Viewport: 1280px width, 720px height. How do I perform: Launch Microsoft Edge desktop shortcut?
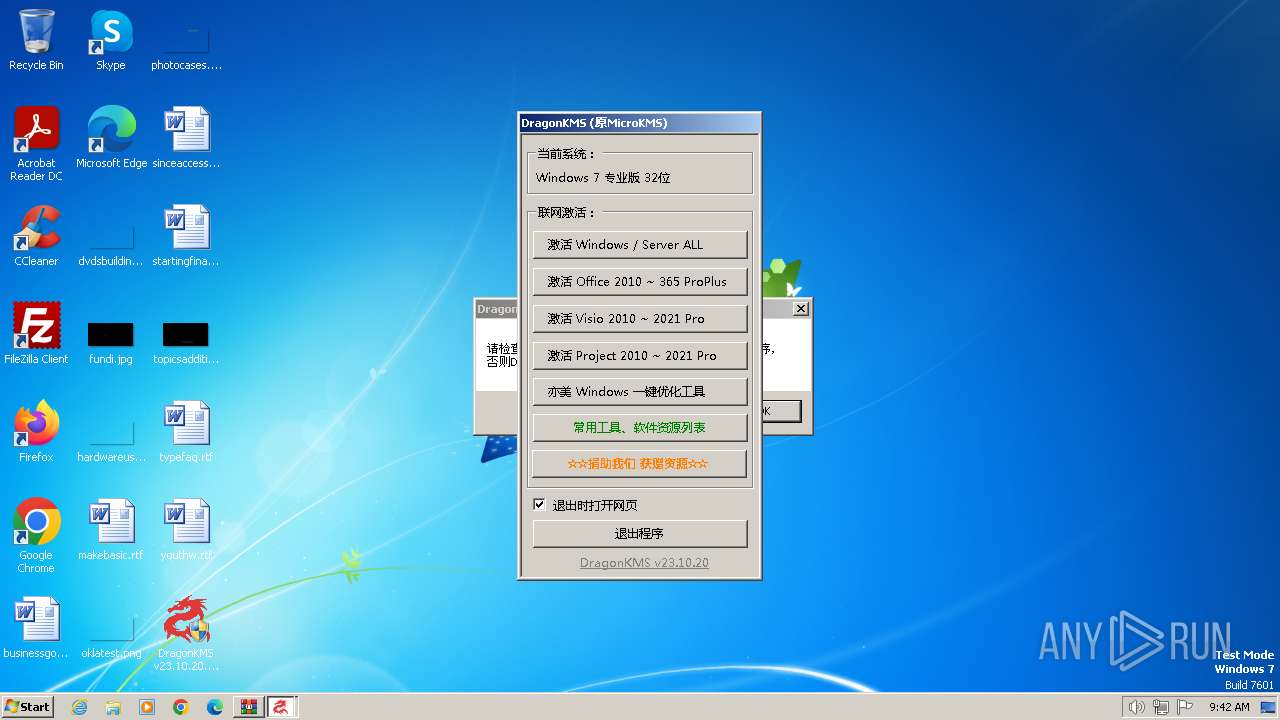point(111,138)
